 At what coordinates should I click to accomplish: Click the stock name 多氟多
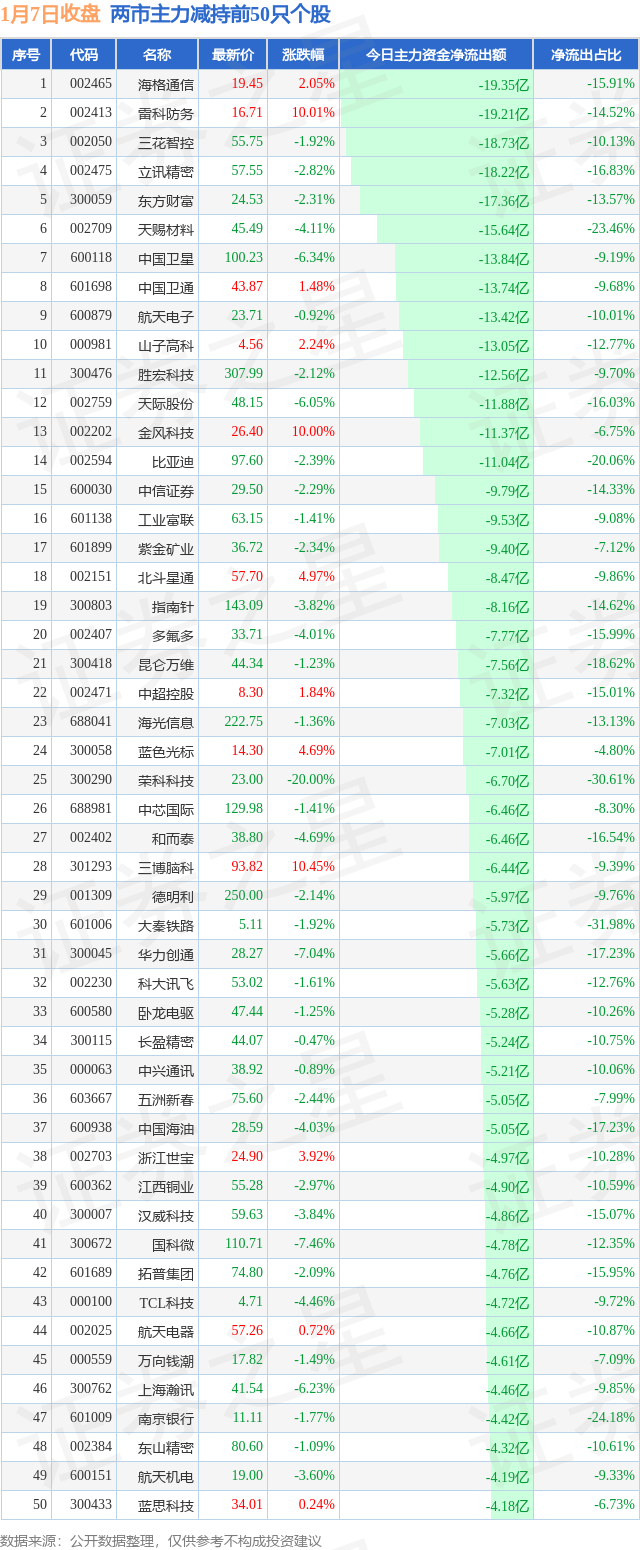(173, 635)
